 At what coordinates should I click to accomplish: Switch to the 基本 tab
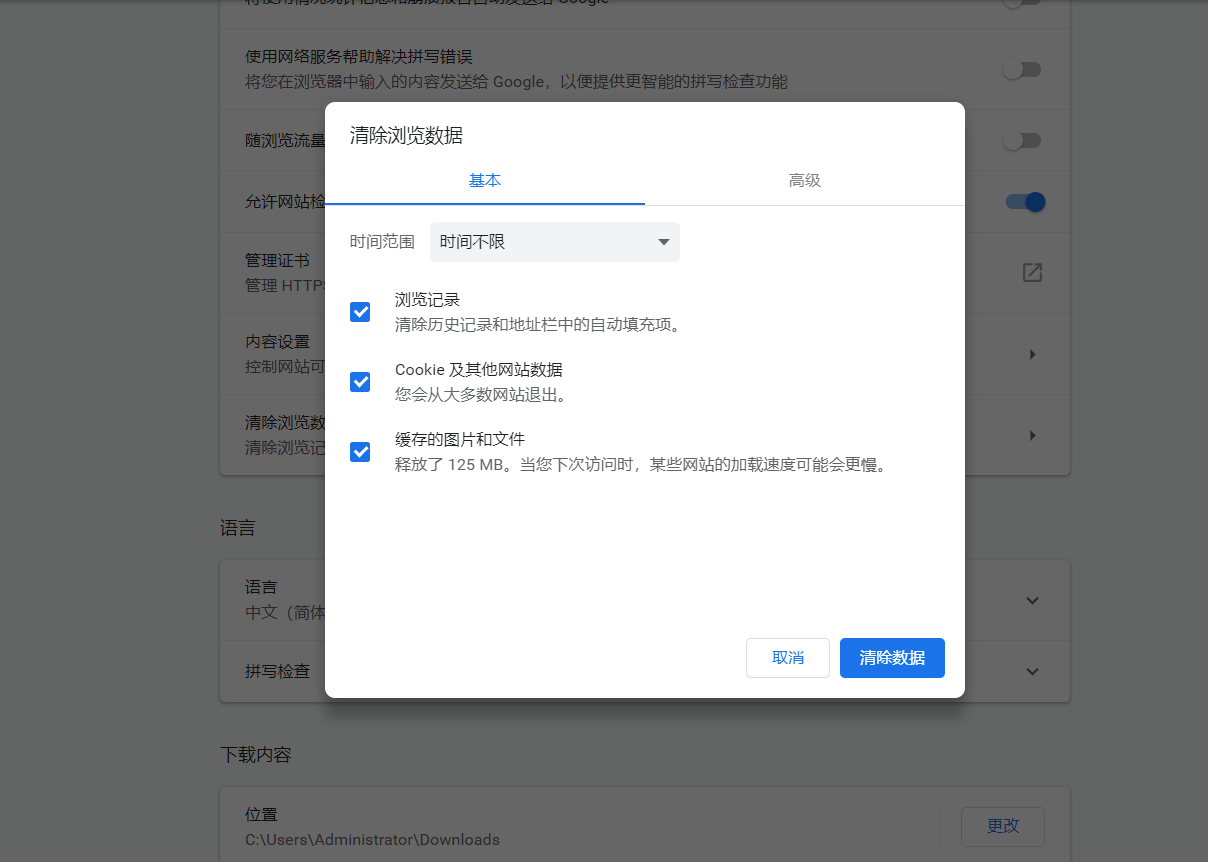coord(485,181)
